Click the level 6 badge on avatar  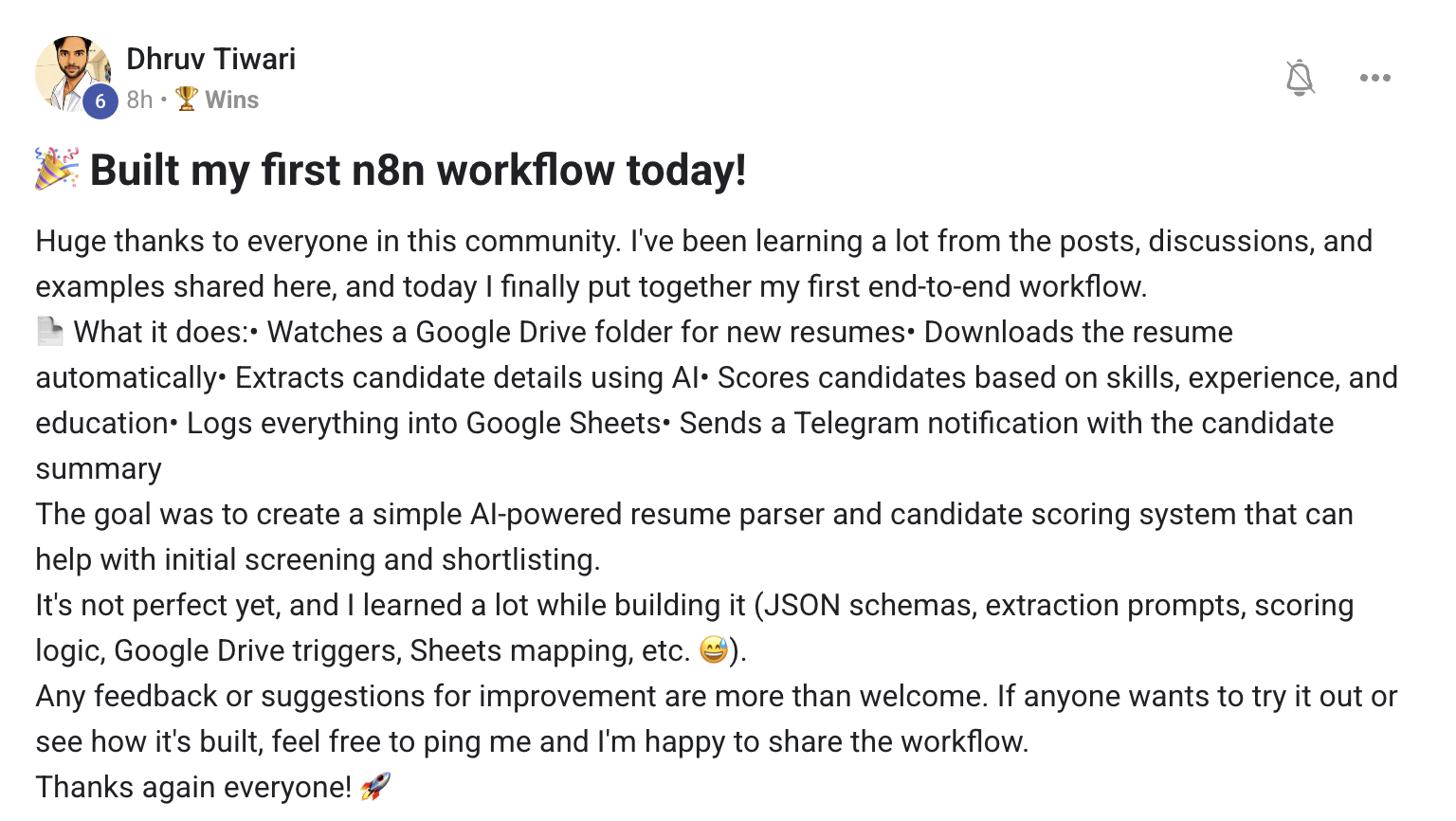(x=100, y=101)
